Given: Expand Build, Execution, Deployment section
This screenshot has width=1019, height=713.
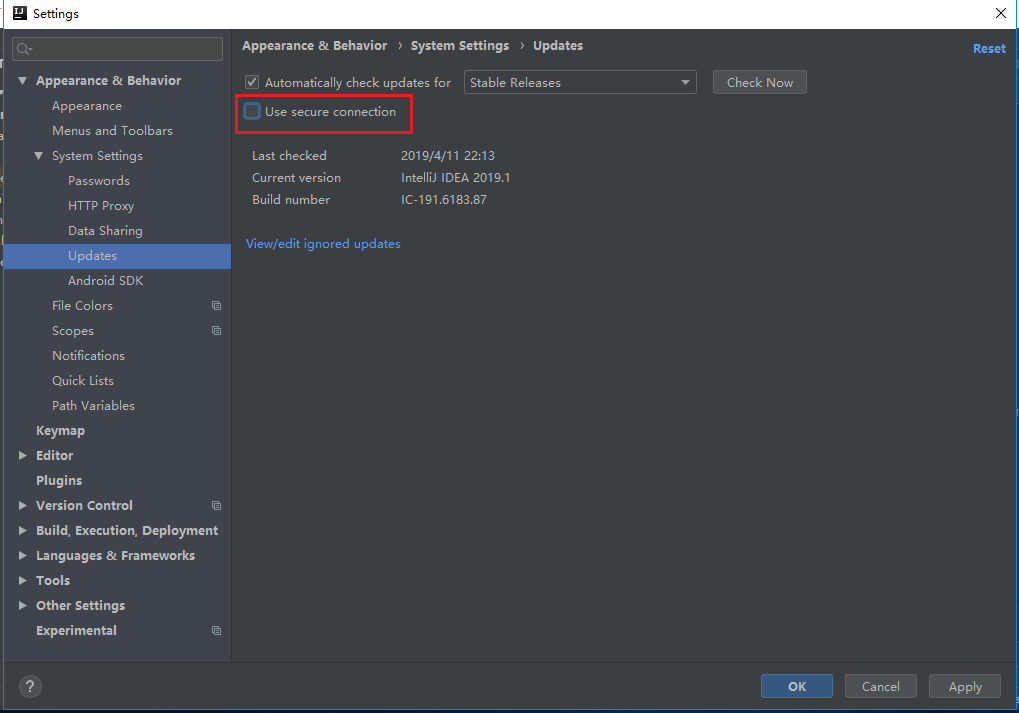Looking at the screenshot, I should pos(23,530).
